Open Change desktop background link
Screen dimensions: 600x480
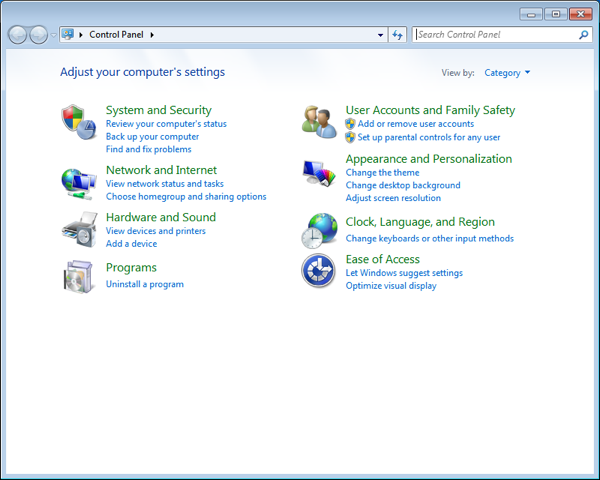[x=402, y=185]
